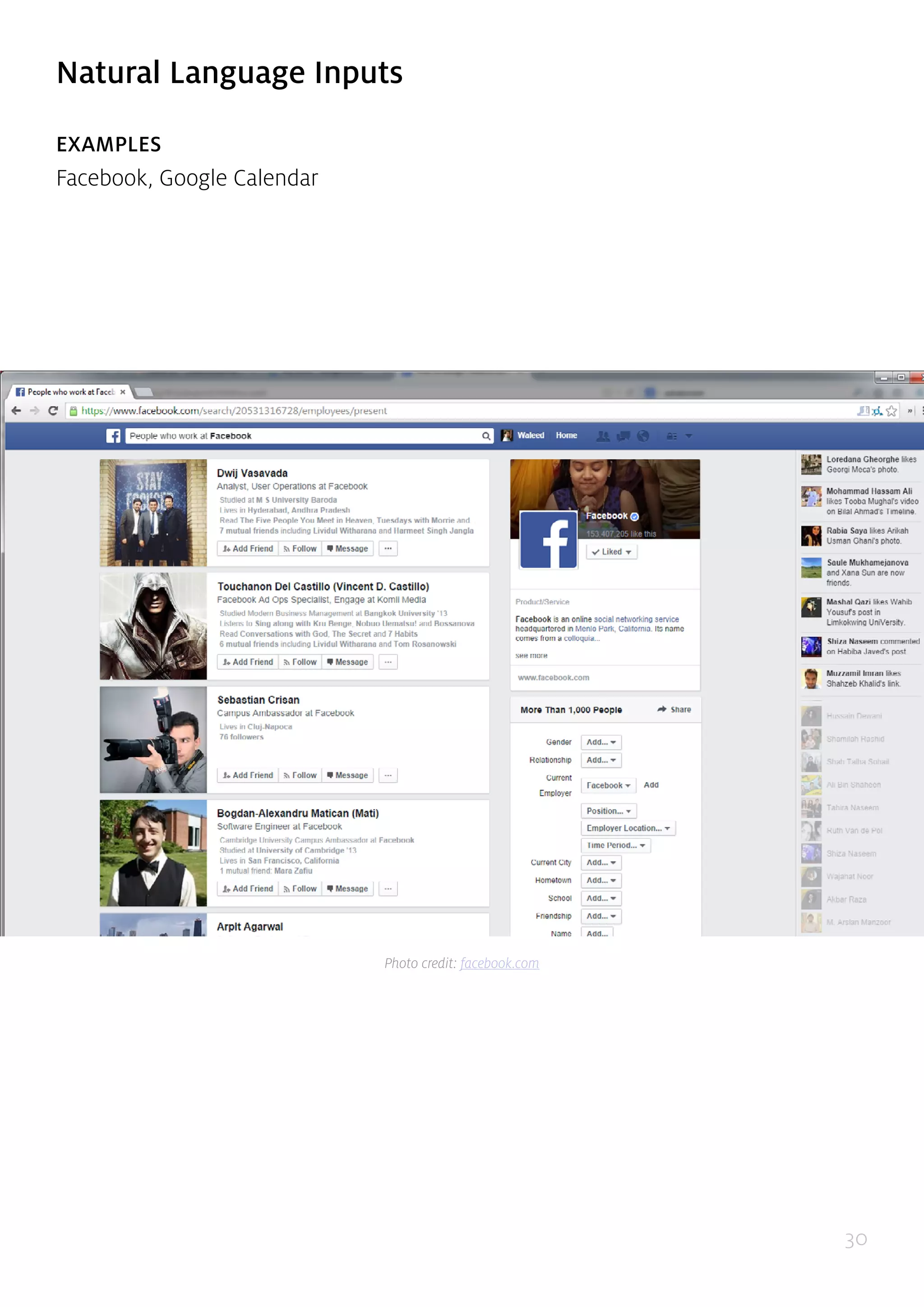Open the Gender Add... filter dropdown

click(x=601, y=742)
